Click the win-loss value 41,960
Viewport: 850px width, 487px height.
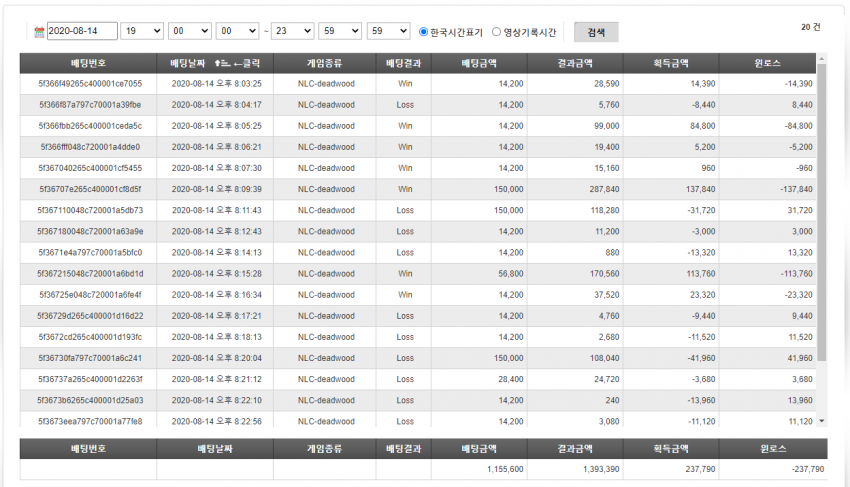[800, 358]
